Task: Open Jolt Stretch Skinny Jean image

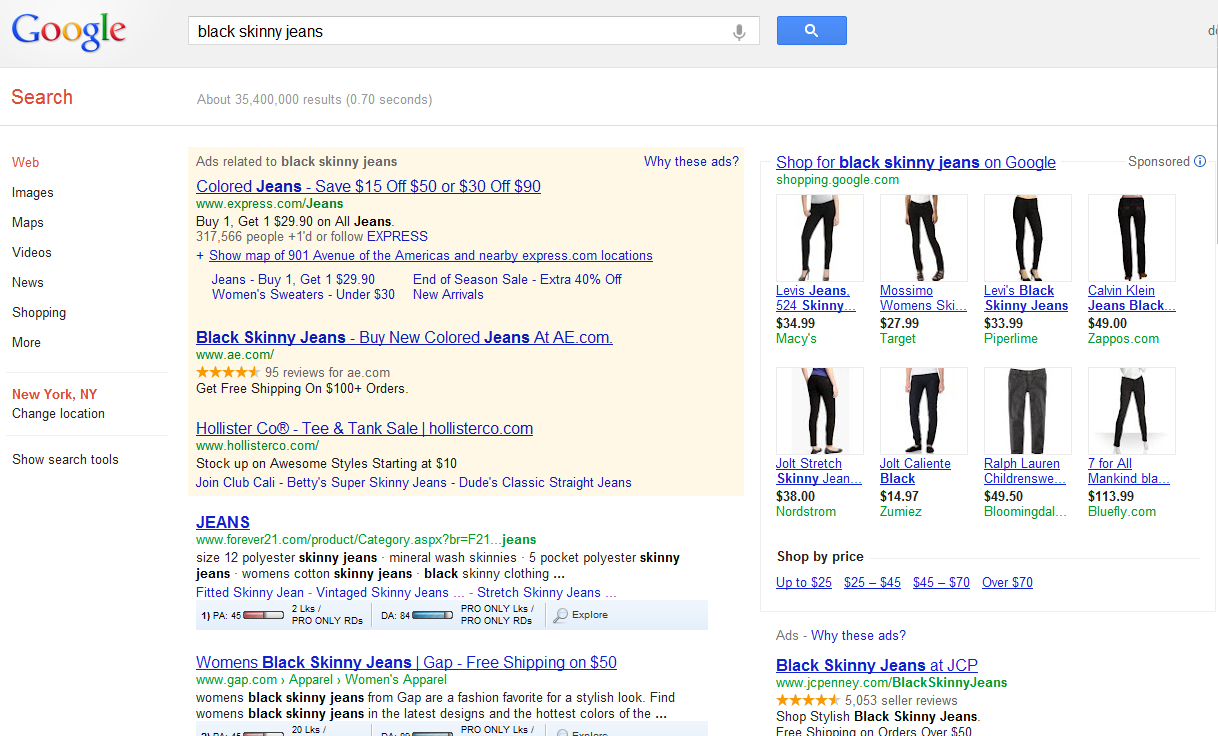Action: coord(820,411)
